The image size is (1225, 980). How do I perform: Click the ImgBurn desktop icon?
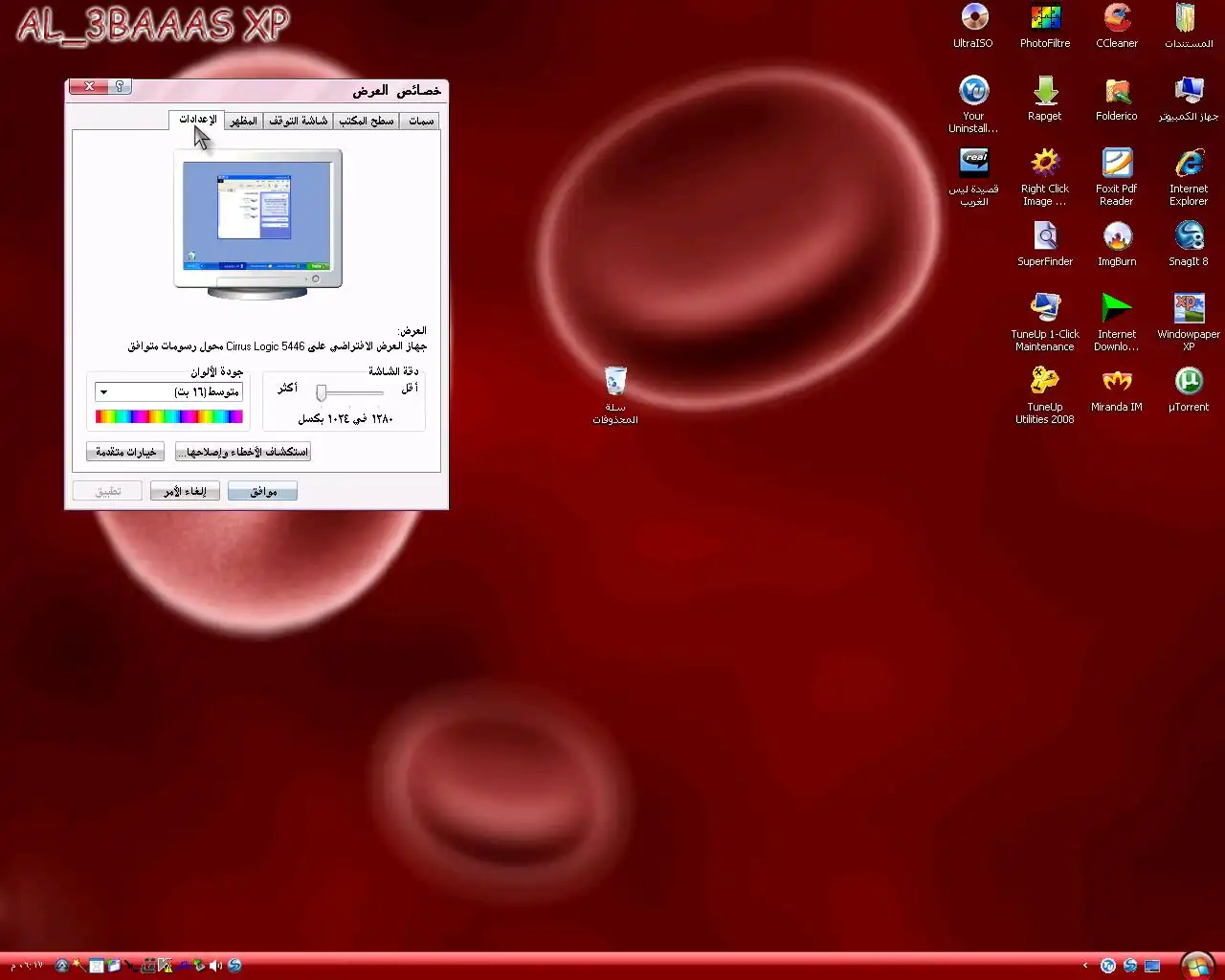tap(1117, 244)
